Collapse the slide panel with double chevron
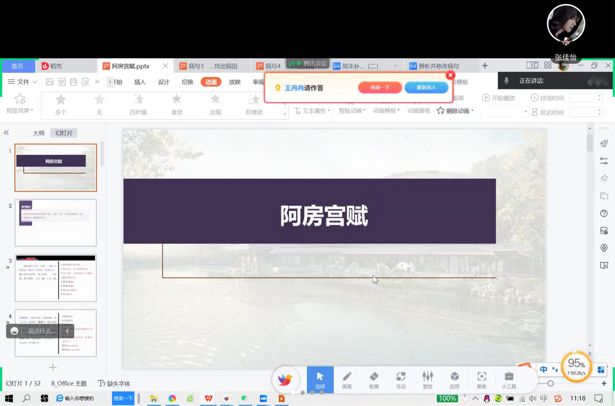The width and height of the screenshot is (615, 406). click(6, 133)
